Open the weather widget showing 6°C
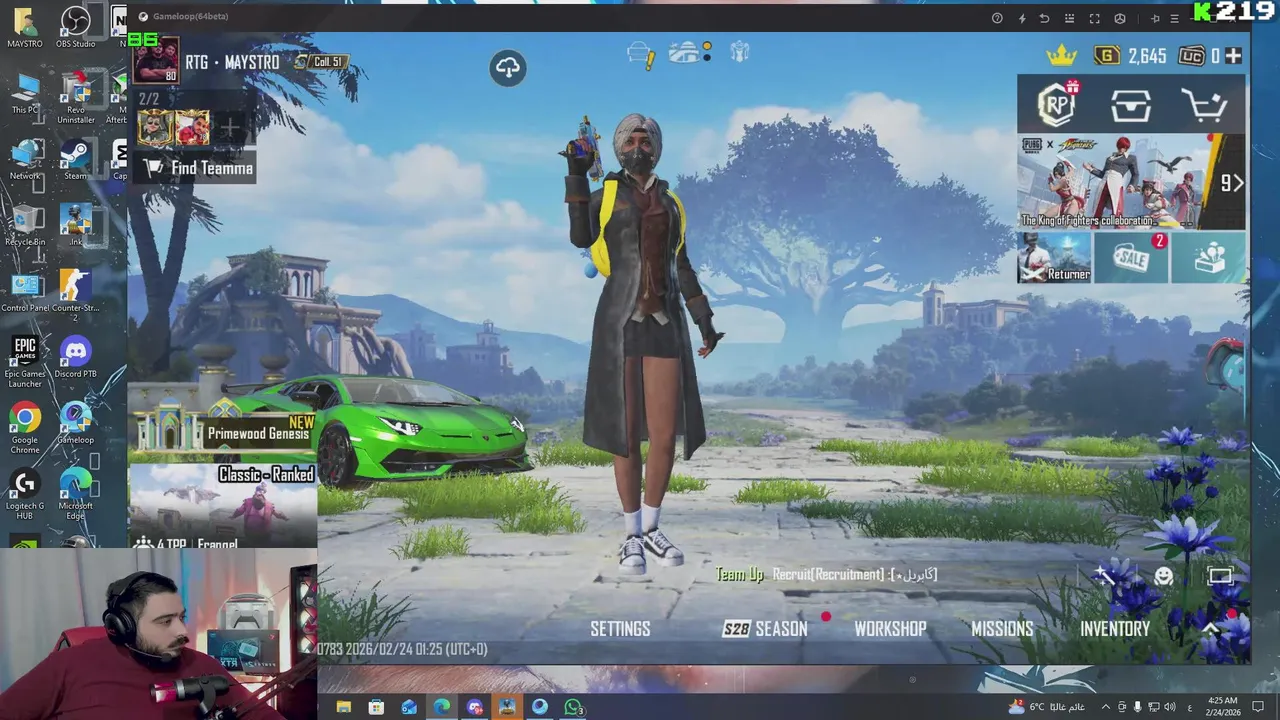The width and height of the screenshot is (1280, 720). coord(1046,707)
